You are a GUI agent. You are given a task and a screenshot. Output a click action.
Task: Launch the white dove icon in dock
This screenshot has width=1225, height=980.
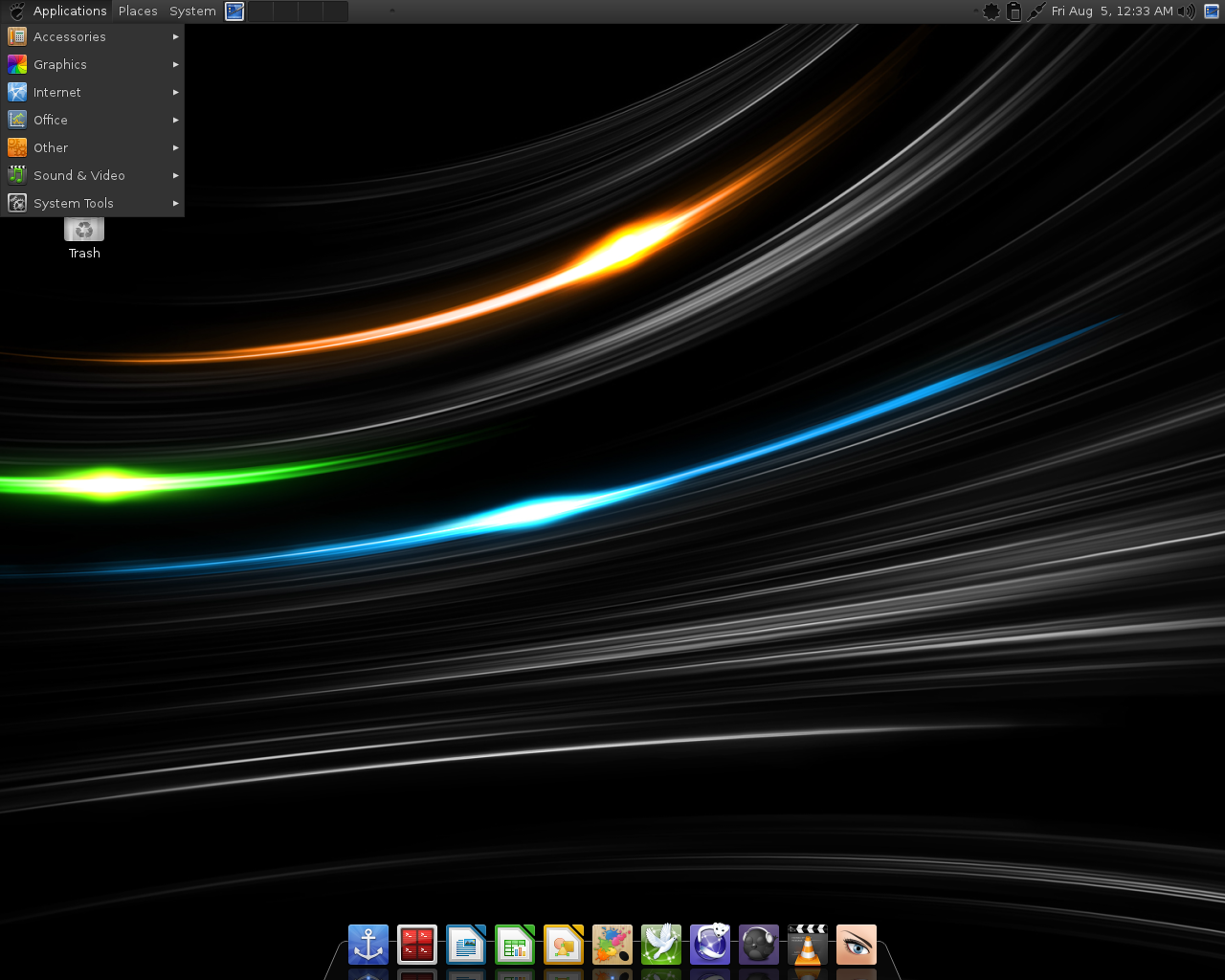click(x=661, y=945)
